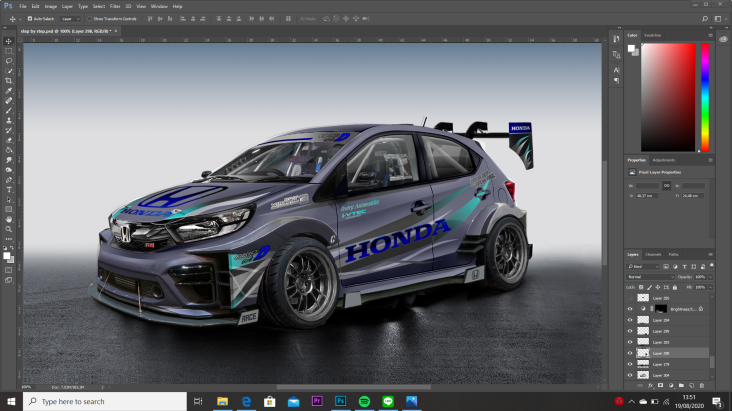Open the Windows Start menu
732x411 pixels.
[11, 402]
